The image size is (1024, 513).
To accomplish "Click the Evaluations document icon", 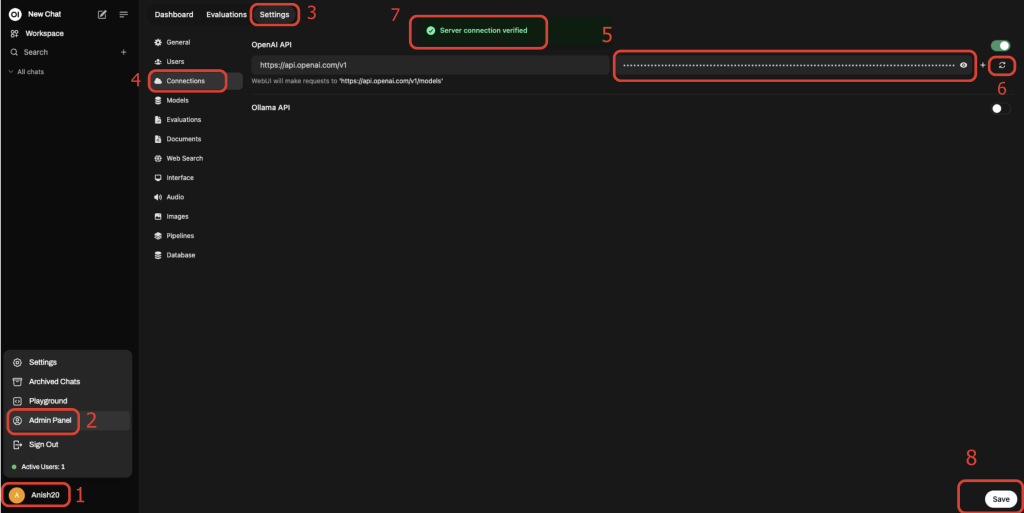I will (x=158, y=119).
